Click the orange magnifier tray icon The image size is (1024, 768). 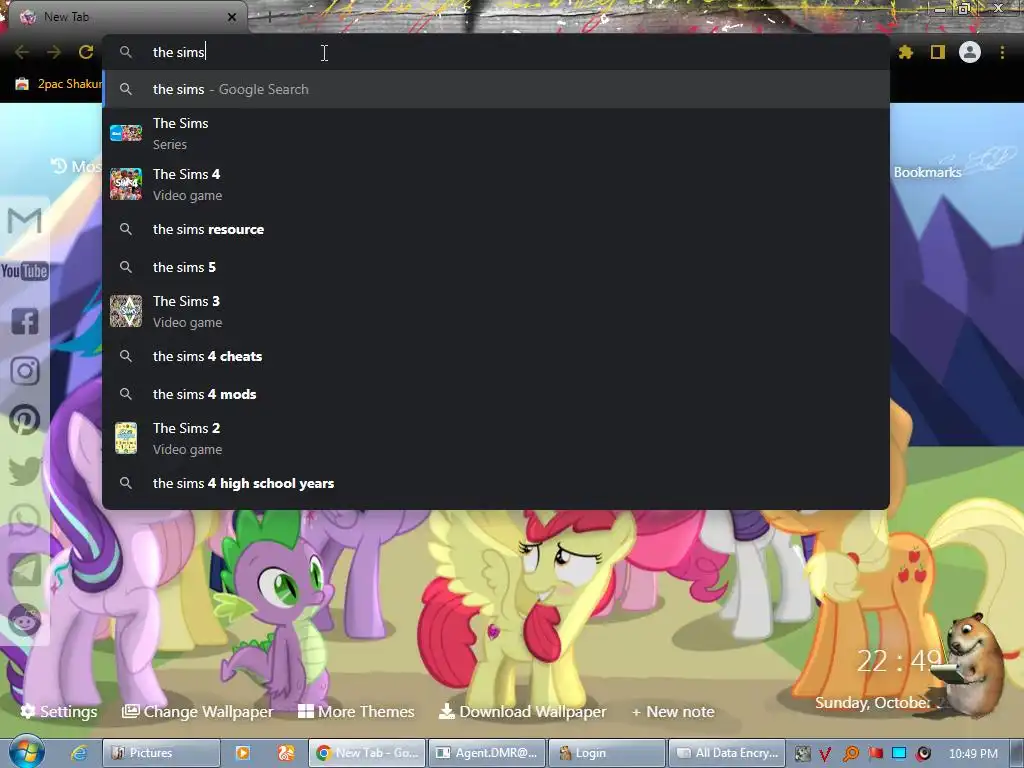850,754
